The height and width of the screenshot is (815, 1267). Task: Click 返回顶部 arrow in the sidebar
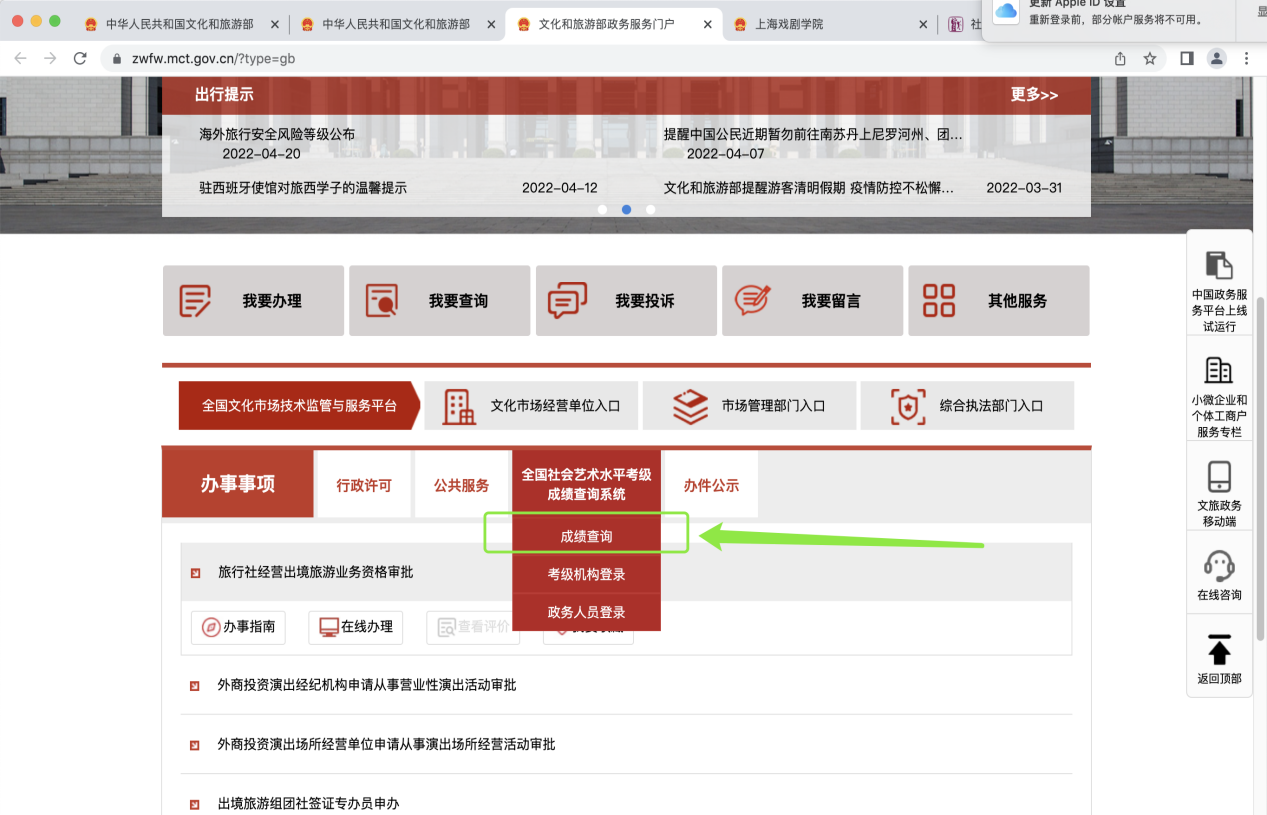click(x=1219, y=651)
